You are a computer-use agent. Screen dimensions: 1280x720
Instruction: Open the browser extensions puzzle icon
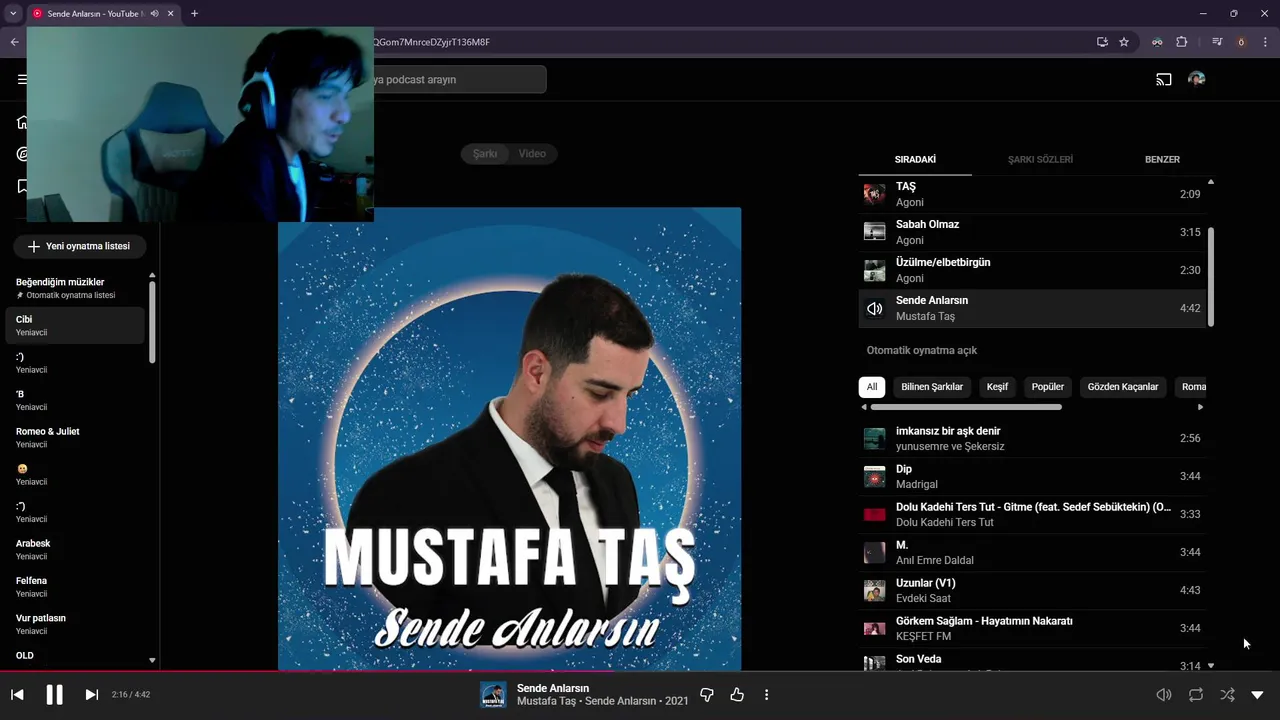pyautogui.click(x=1182, y=42)
